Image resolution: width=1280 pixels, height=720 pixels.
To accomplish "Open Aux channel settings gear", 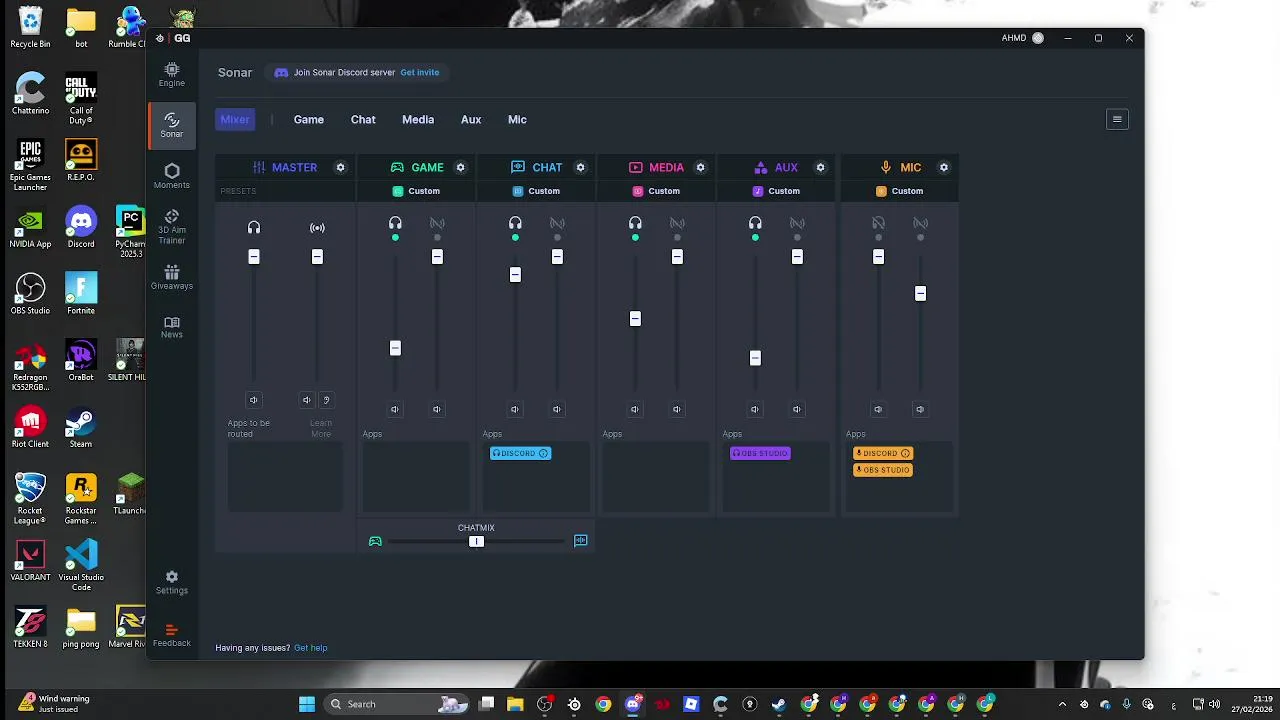I will coord(820,167).
